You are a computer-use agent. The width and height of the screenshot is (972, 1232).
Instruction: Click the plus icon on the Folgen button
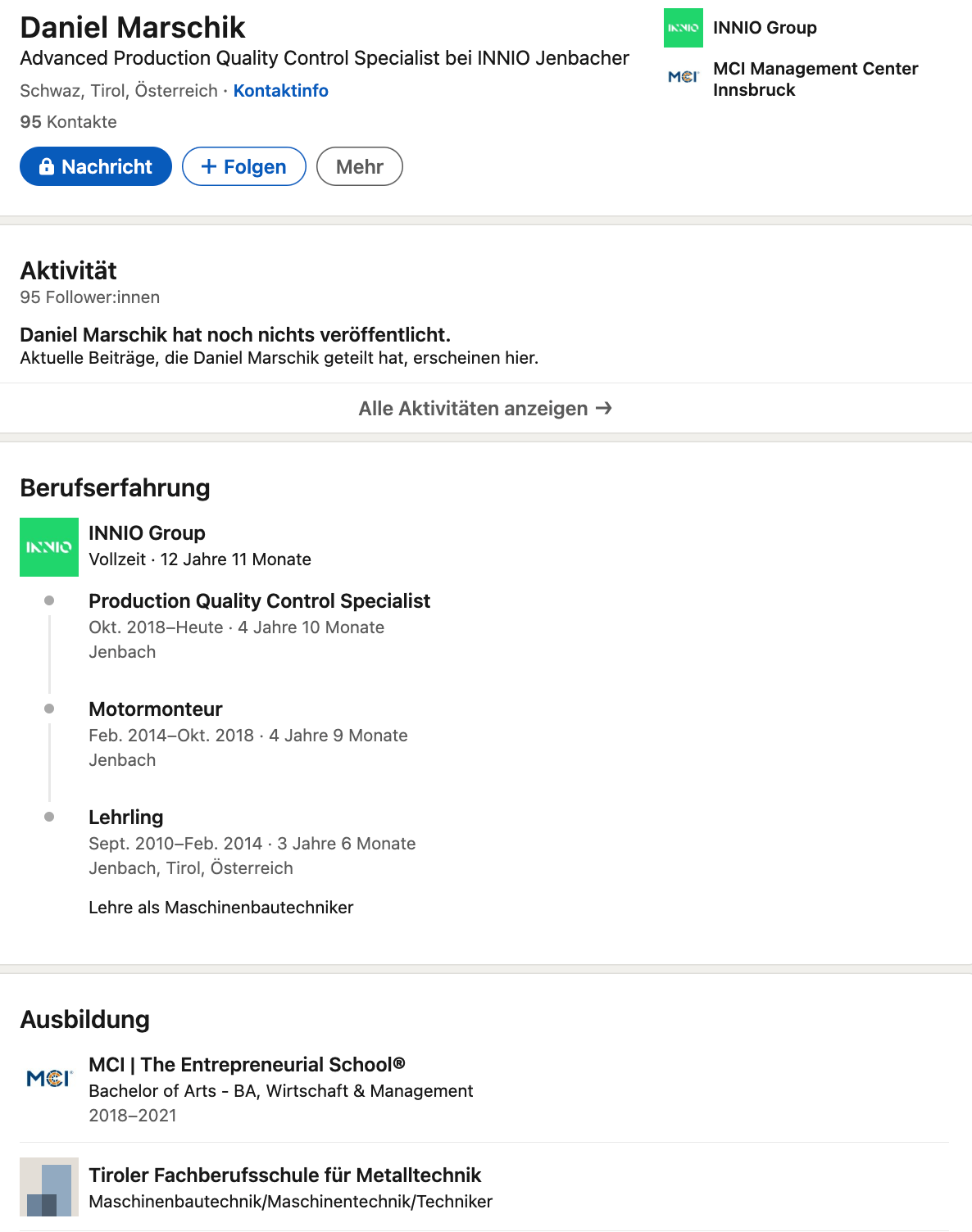[209, 166]
